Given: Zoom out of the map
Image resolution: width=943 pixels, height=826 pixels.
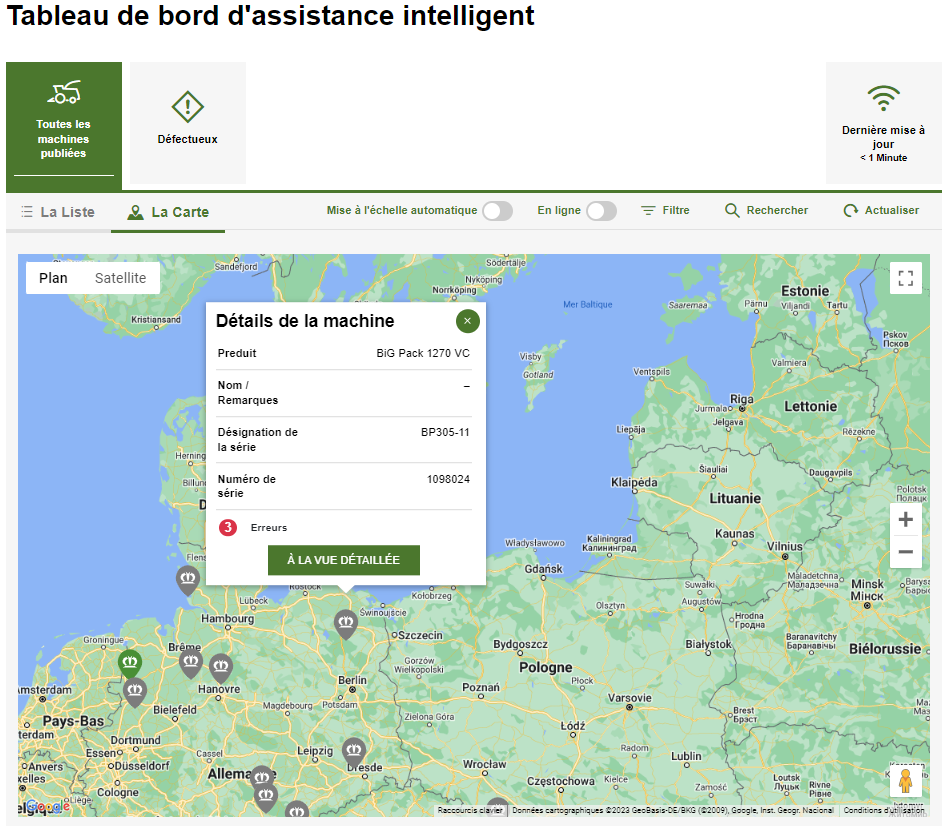Looking at the screenshot, I should pos(905,552).
